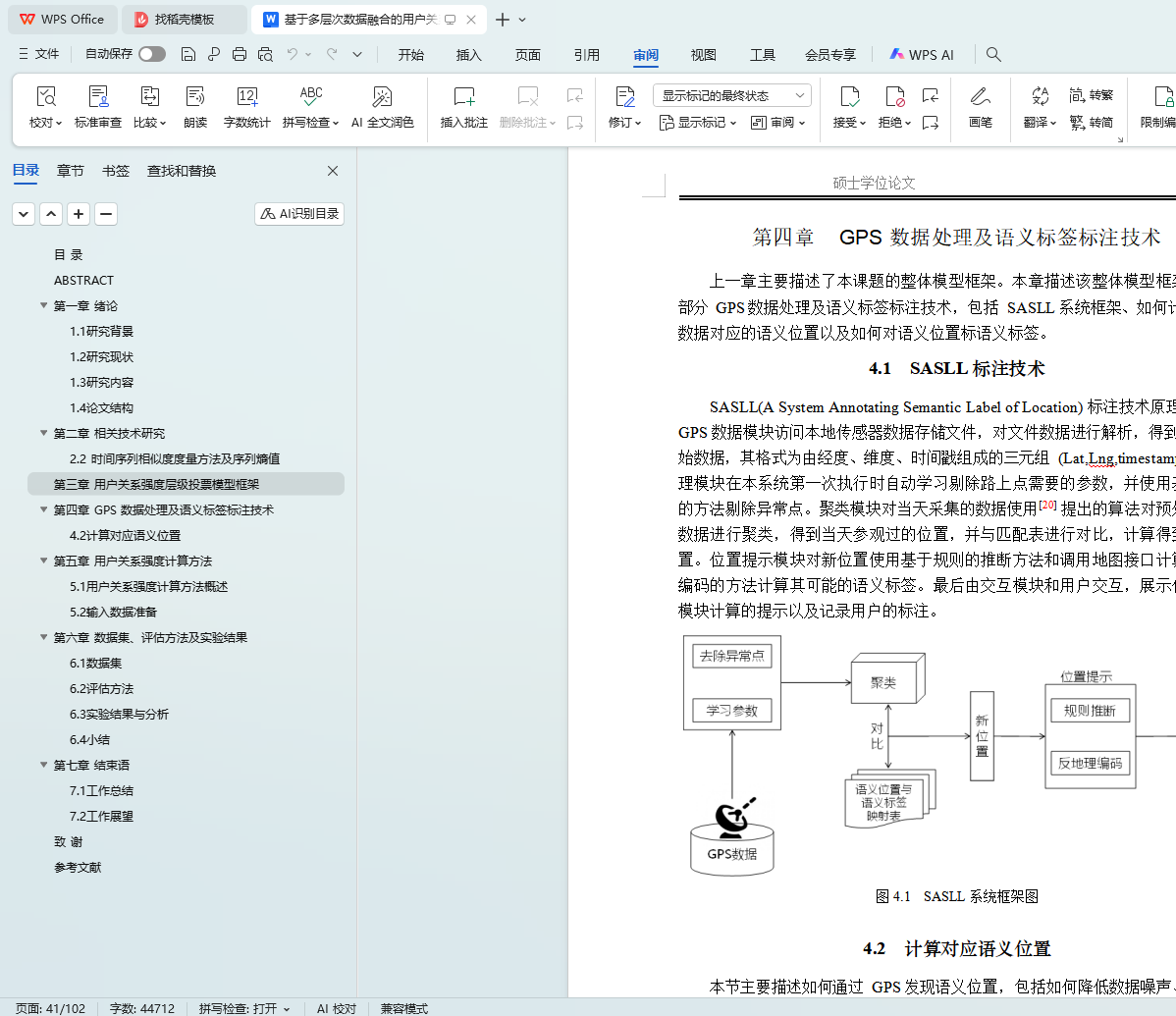1176x1016 pixels.
Task: Click the AI识别目录 button
Action: 299,214
